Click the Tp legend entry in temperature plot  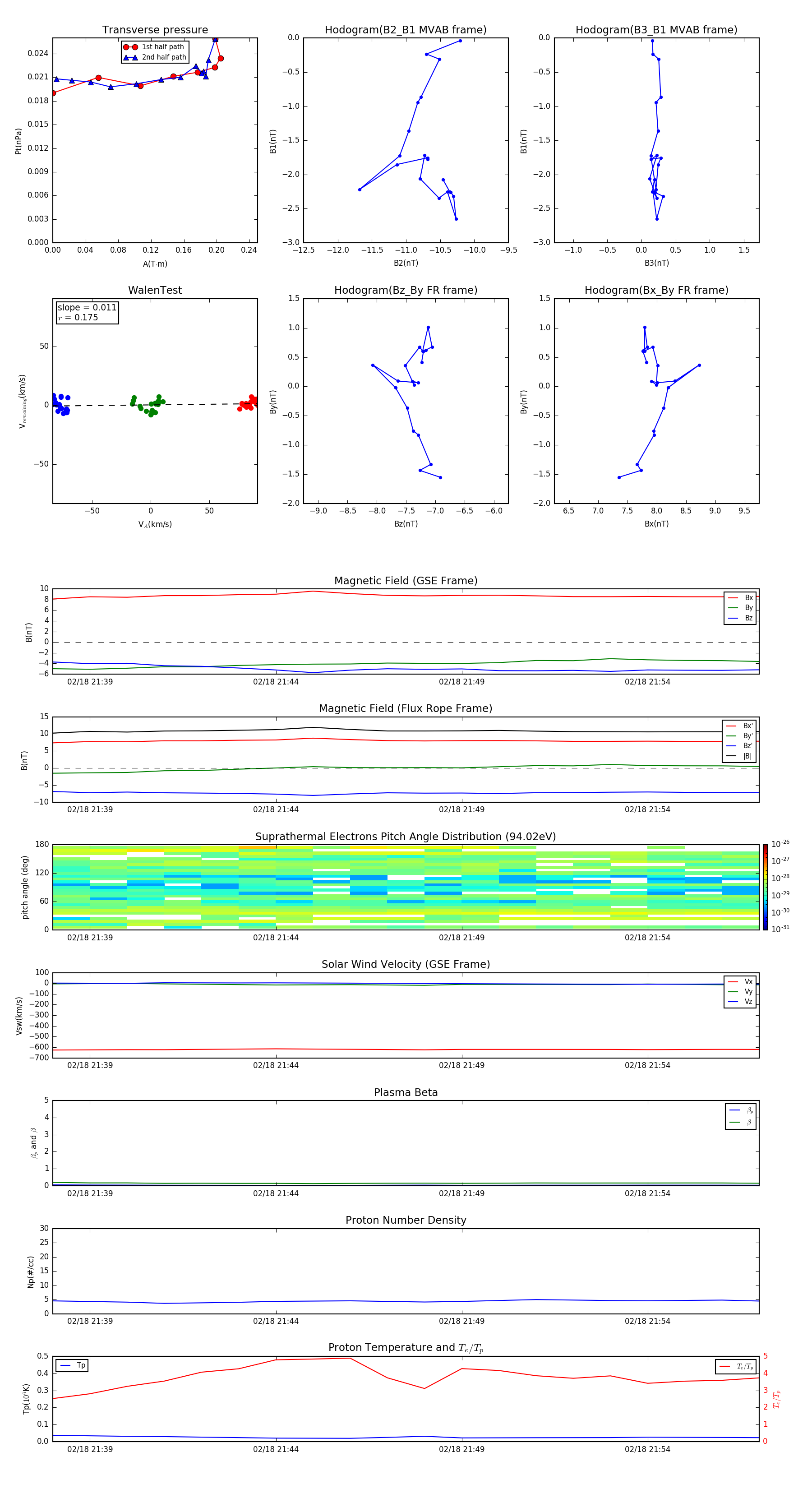73,1365
